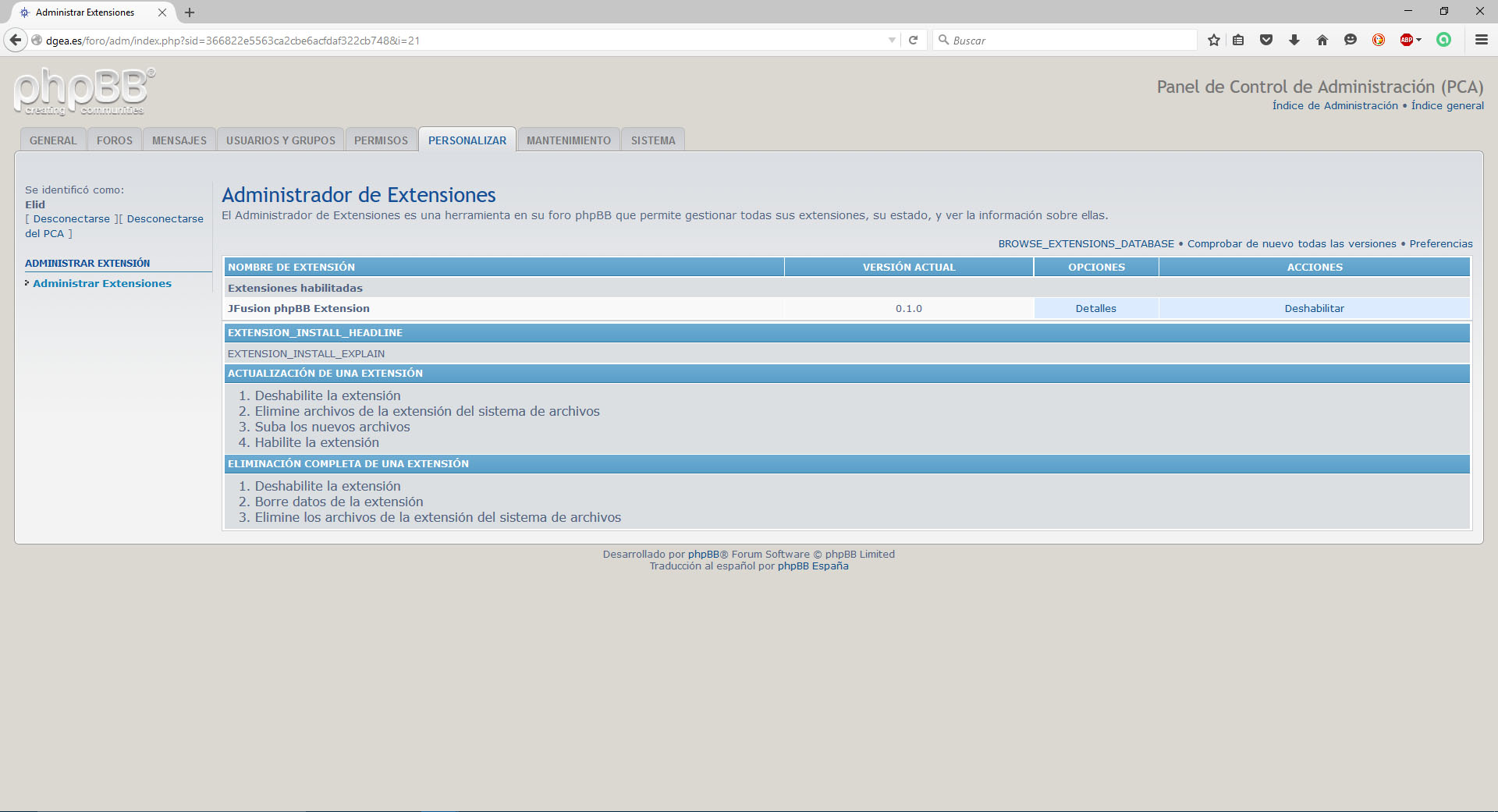
Task: Click the DuckDuckGo extension icon
Action: (1379, 40)
